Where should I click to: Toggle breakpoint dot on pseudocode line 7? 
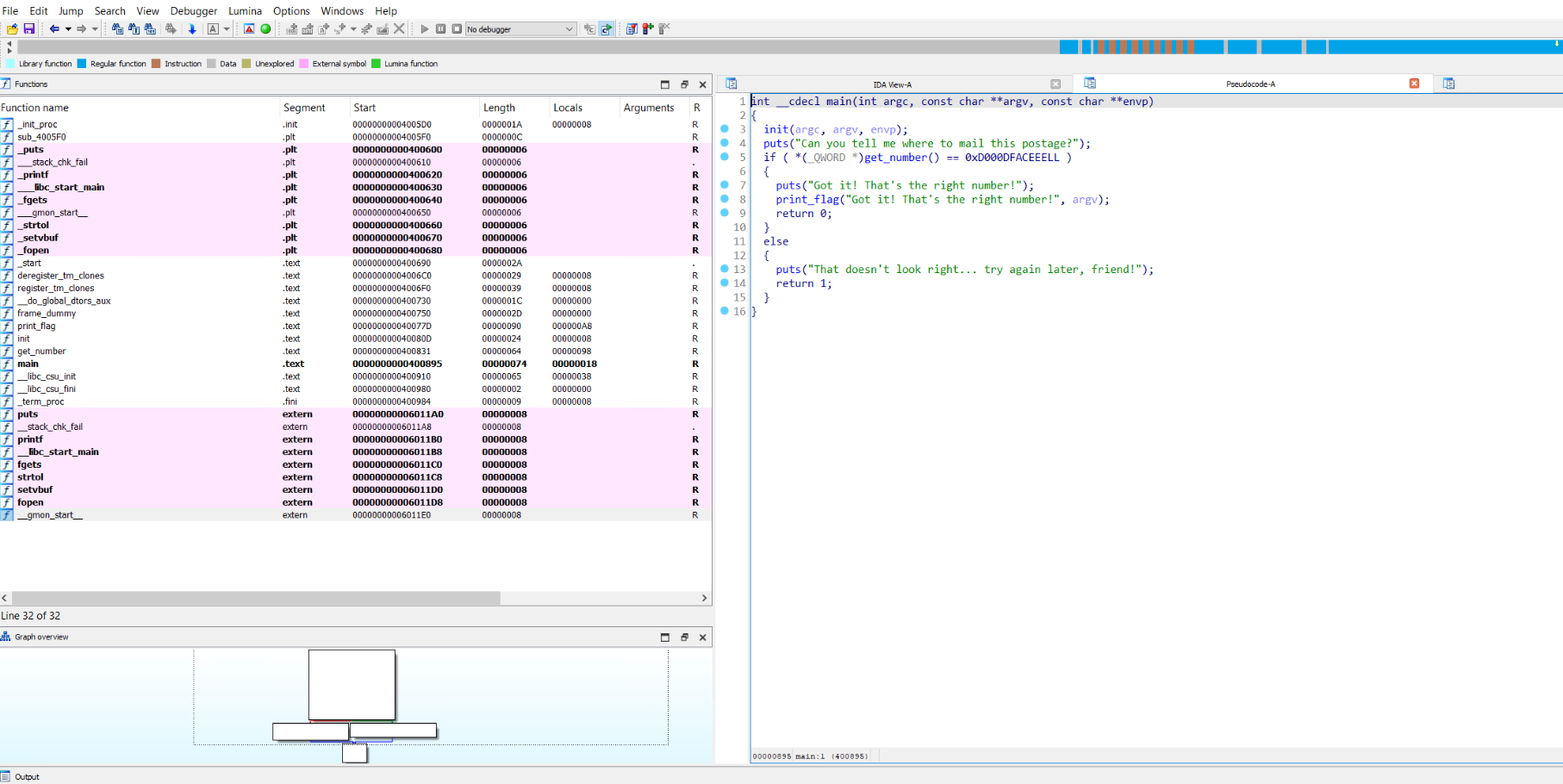point(725,185)
